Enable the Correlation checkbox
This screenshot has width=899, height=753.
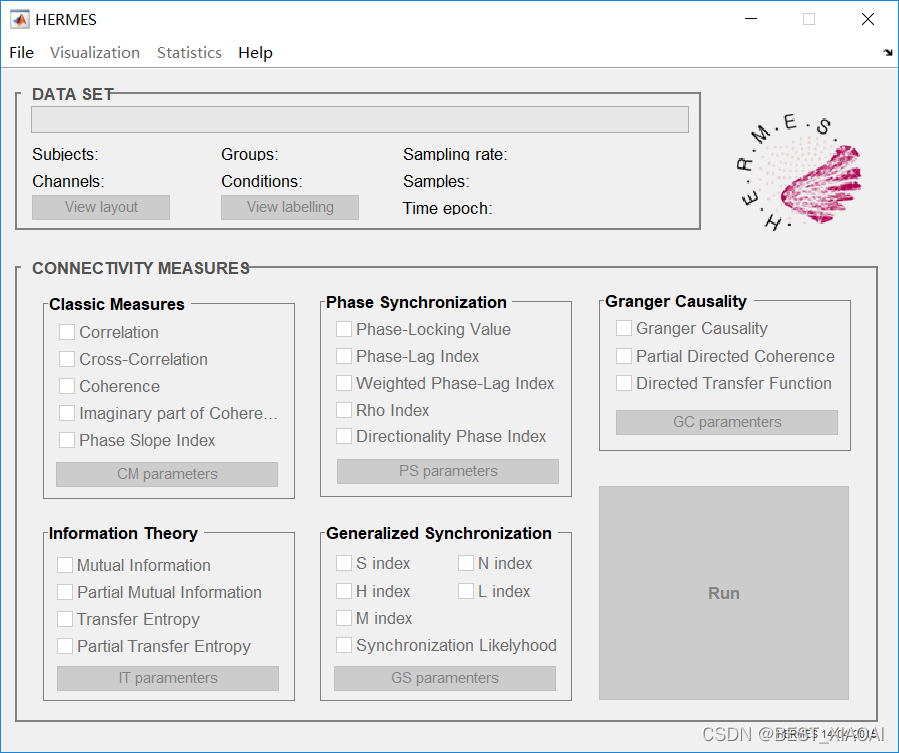(x=67, y=332)
